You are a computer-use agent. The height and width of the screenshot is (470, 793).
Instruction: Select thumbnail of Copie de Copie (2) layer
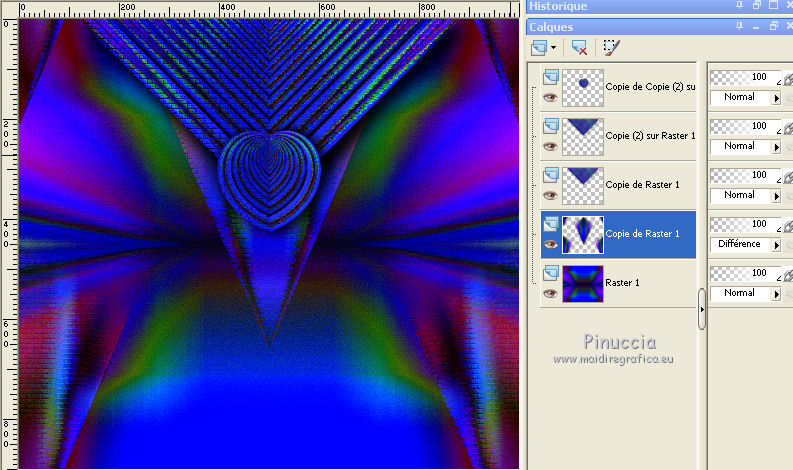pyautogui.click(x=583, y=88)
